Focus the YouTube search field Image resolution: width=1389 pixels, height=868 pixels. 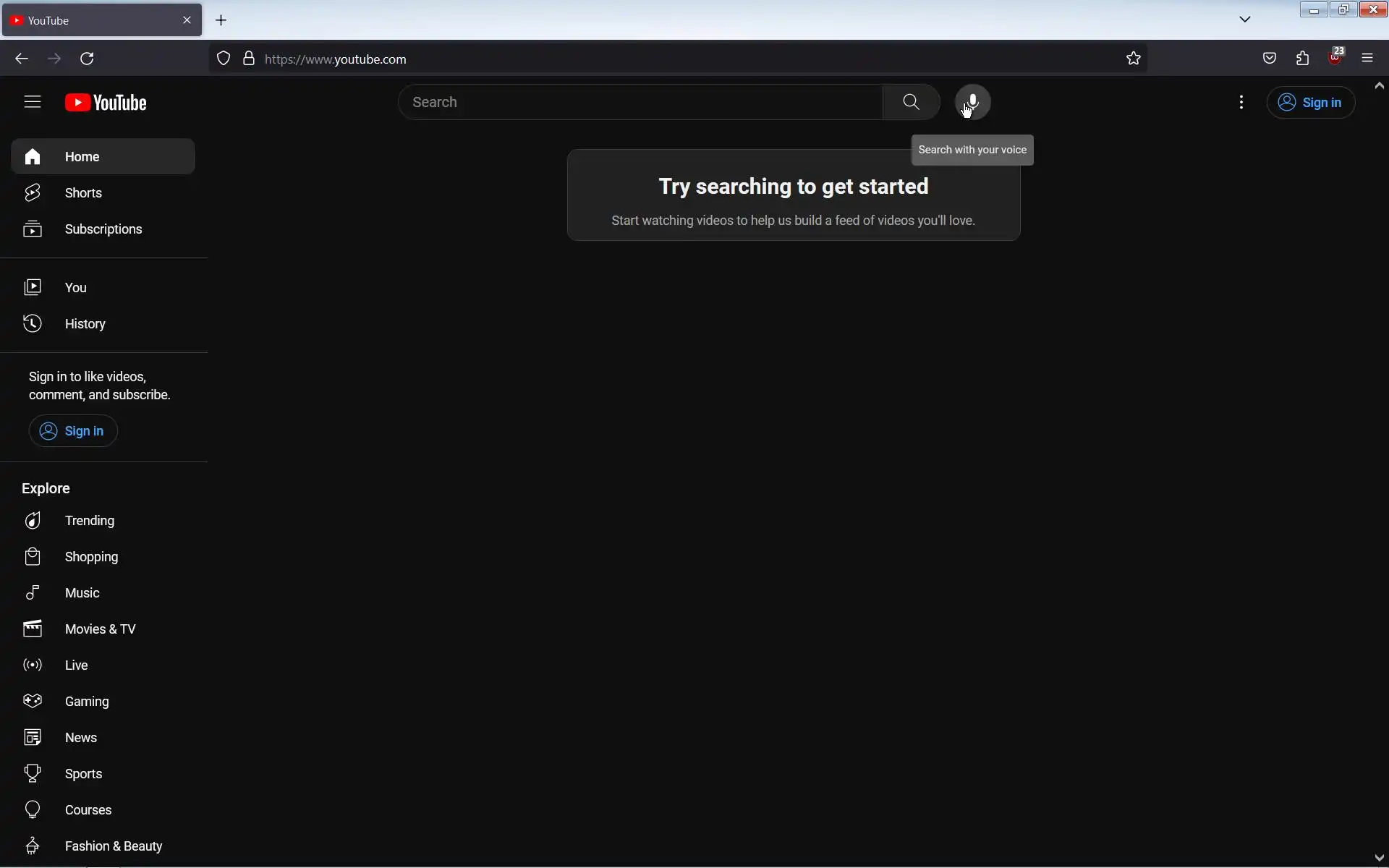tap(640, 102)
